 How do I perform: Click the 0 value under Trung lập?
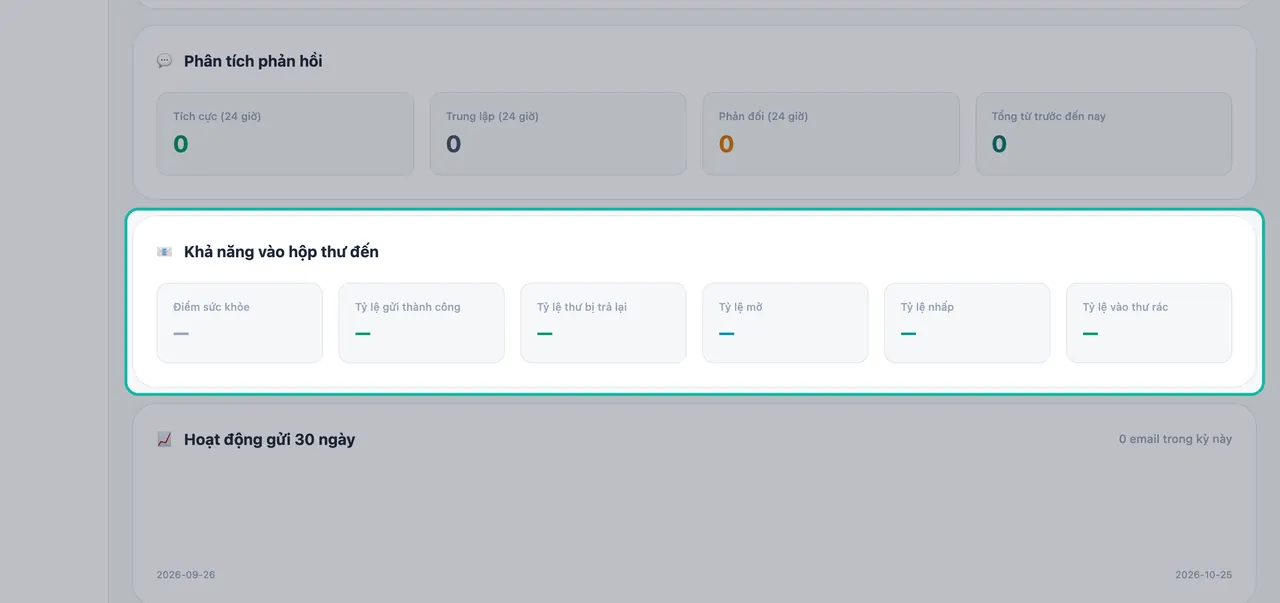coord(454,144)
